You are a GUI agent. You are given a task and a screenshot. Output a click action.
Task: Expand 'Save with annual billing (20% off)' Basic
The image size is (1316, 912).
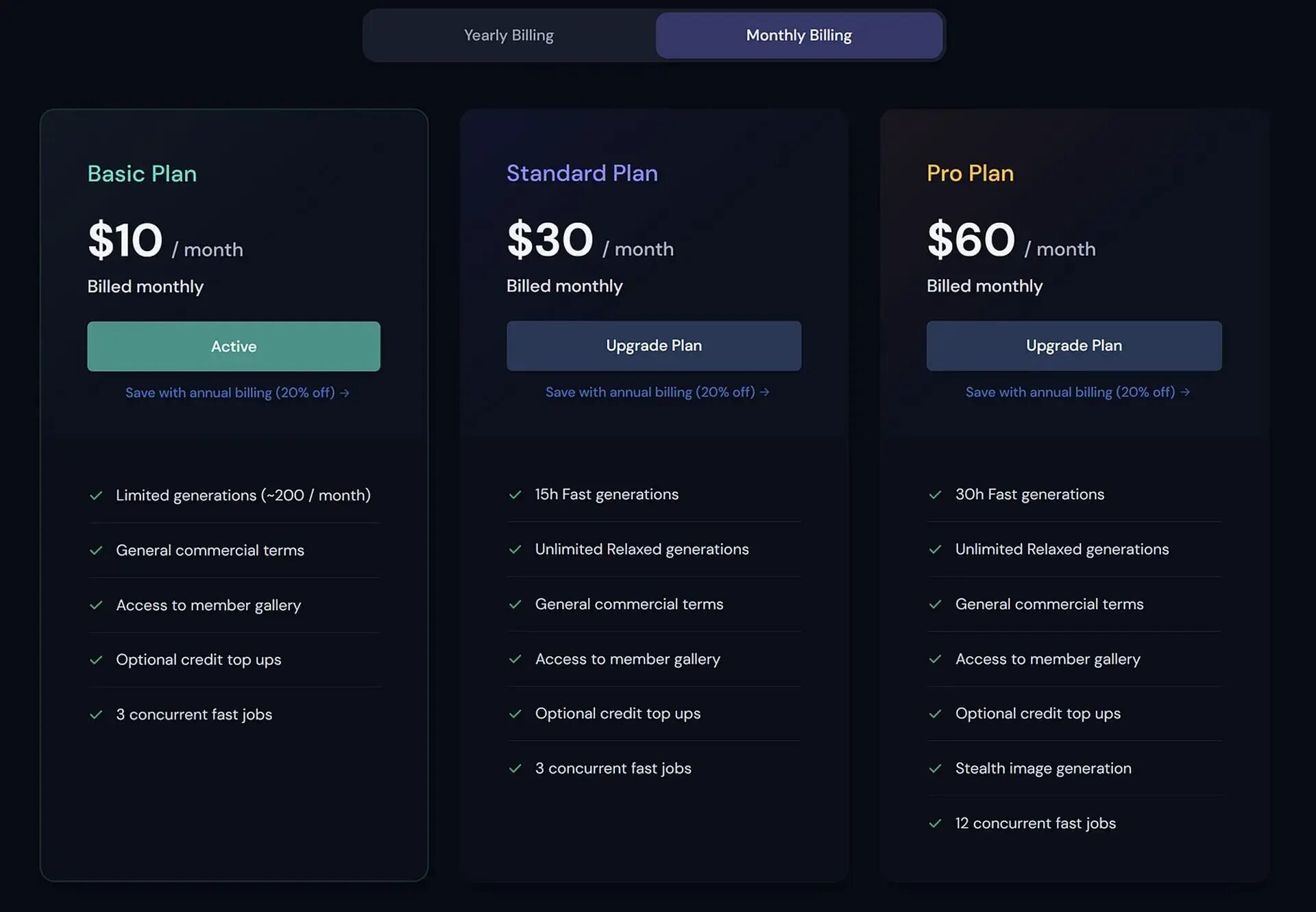[236, 391]
